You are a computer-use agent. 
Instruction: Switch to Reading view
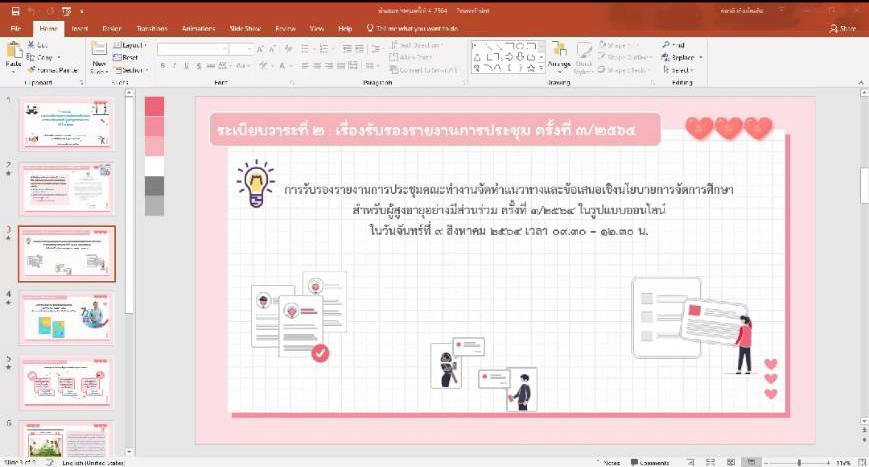click(x=731, y=463)
